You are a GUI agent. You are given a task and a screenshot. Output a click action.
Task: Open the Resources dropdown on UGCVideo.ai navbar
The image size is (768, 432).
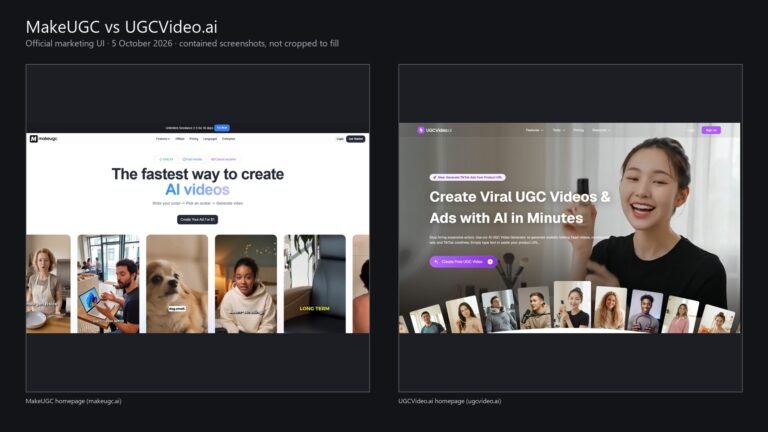[x=601, y=130]
